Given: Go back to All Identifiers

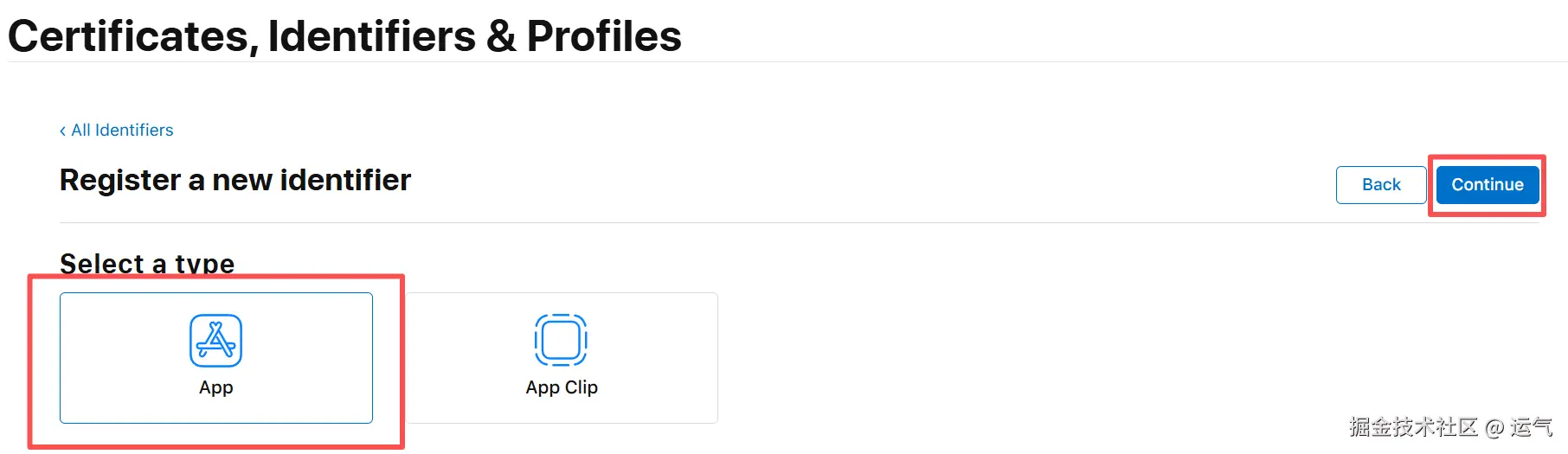Looking at the screenshot, I should point(122,130).
